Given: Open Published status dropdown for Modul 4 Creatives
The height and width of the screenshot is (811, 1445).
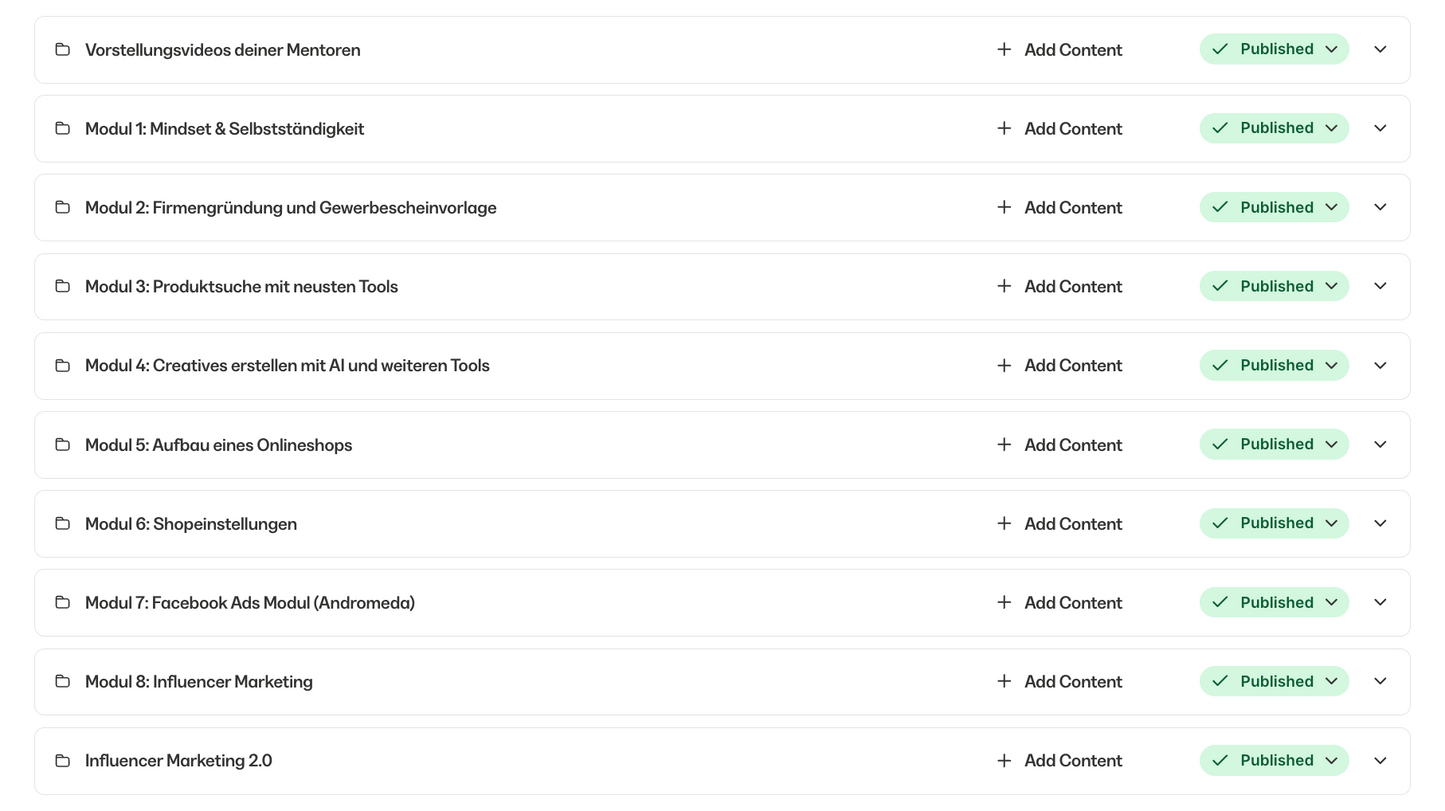Looking at the screenshot, I should pyautogui.click(x=1274, y=365).
